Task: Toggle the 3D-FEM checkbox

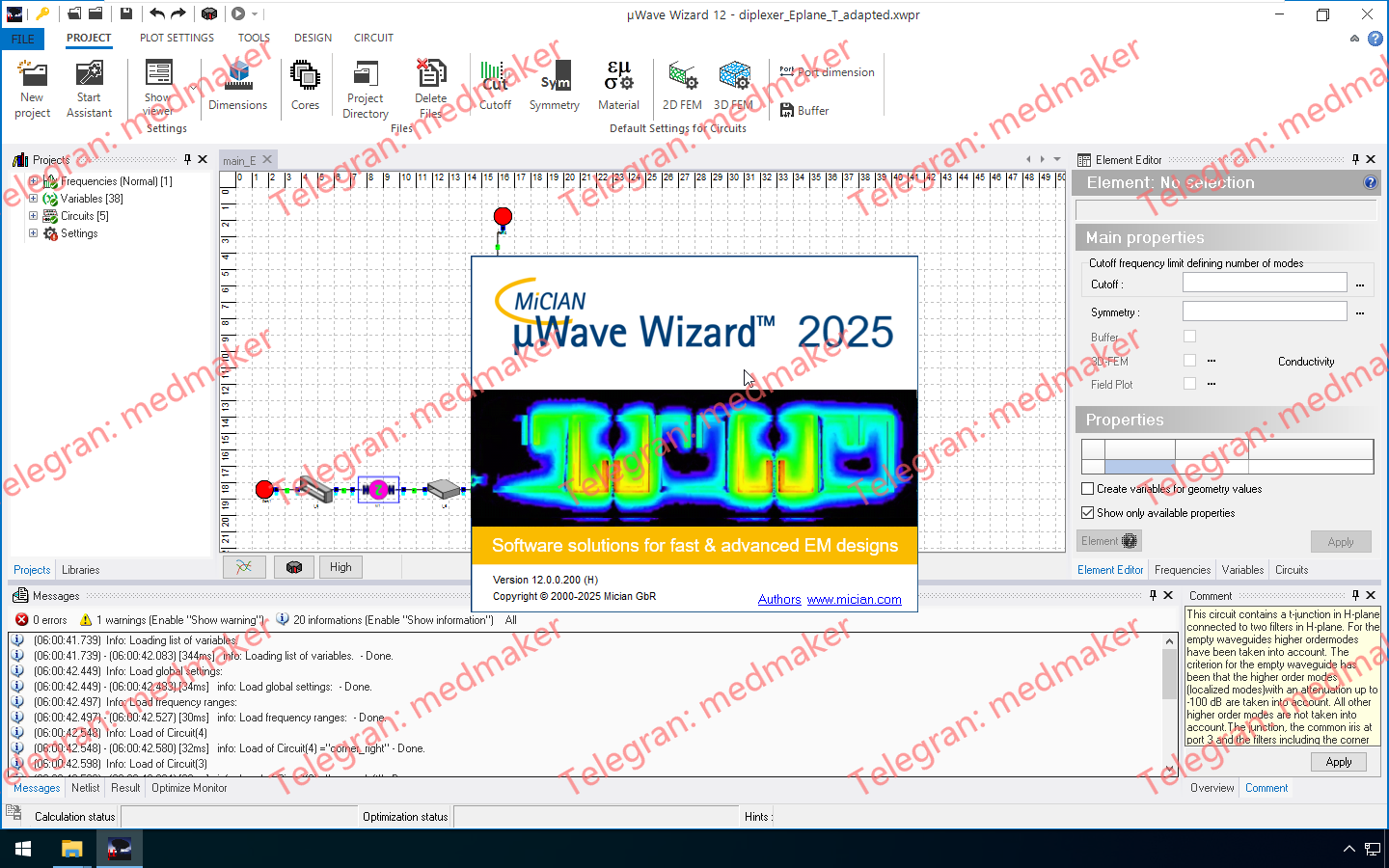Action: tap(1189, 360)
